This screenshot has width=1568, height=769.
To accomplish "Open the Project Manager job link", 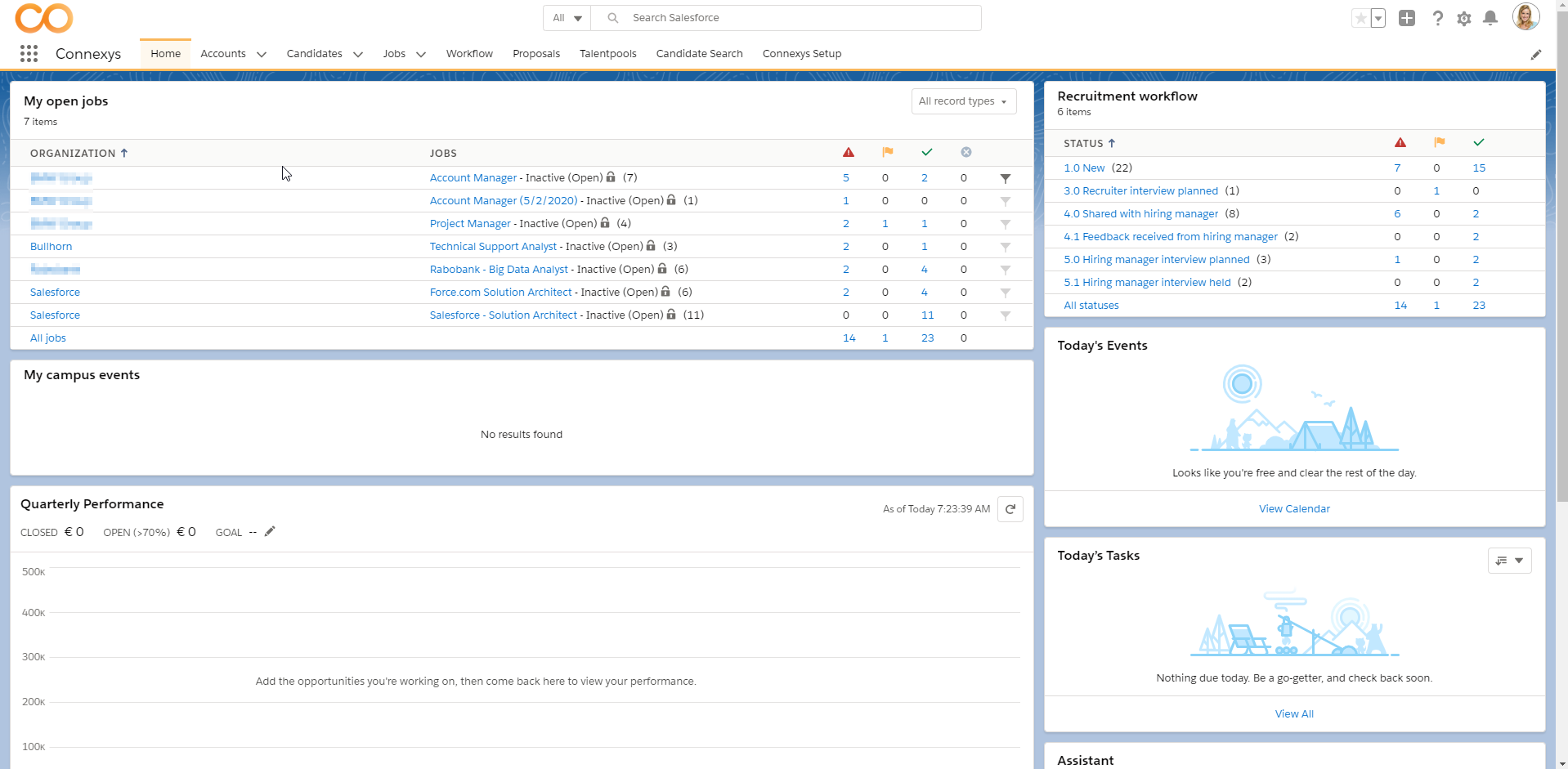I will pos(470,224).
